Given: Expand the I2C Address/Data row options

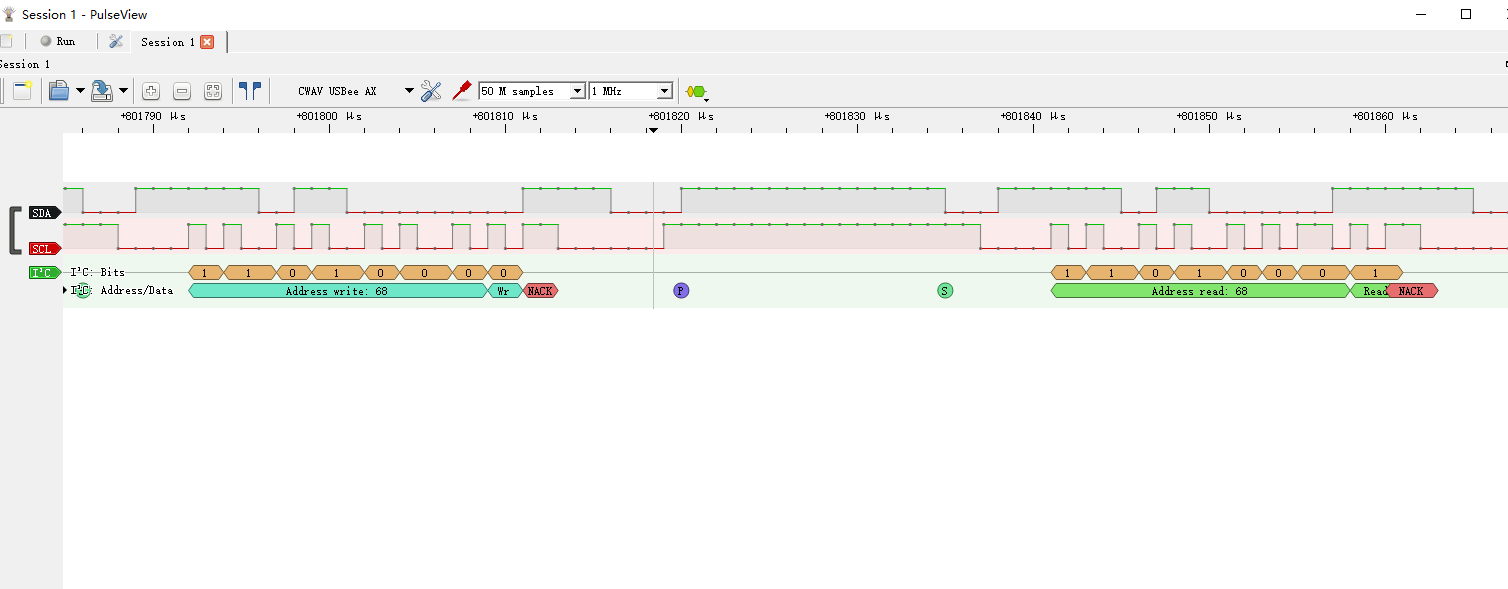Looking at the screenshot, I should 65,291.
